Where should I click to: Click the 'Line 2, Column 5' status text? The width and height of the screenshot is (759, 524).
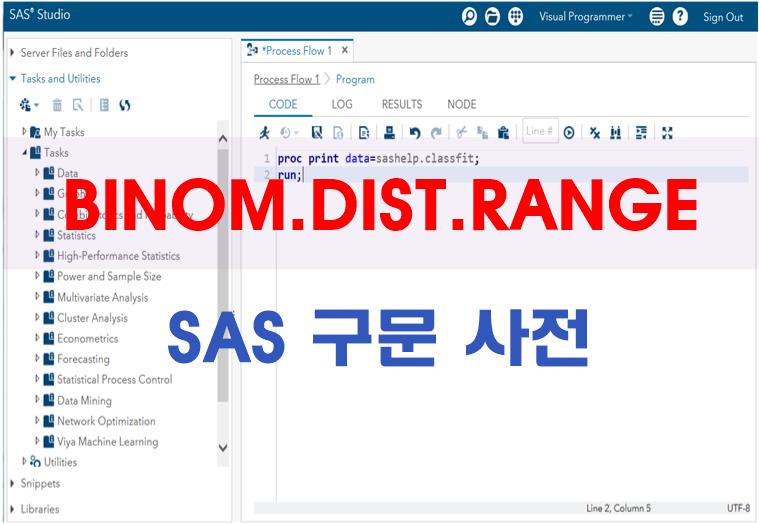(618, 508)
